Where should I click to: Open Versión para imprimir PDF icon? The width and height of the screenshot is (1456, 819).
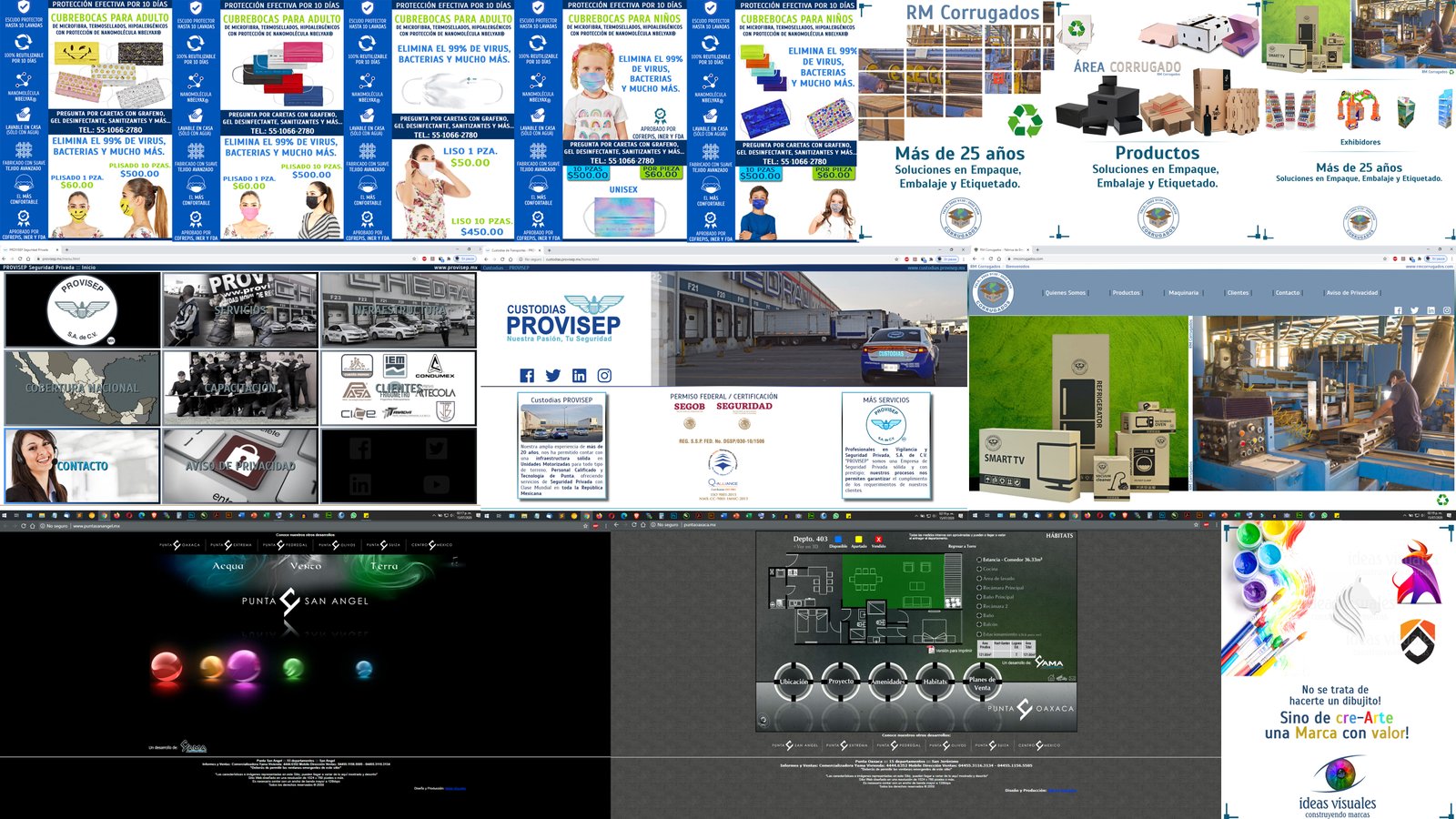931,650
